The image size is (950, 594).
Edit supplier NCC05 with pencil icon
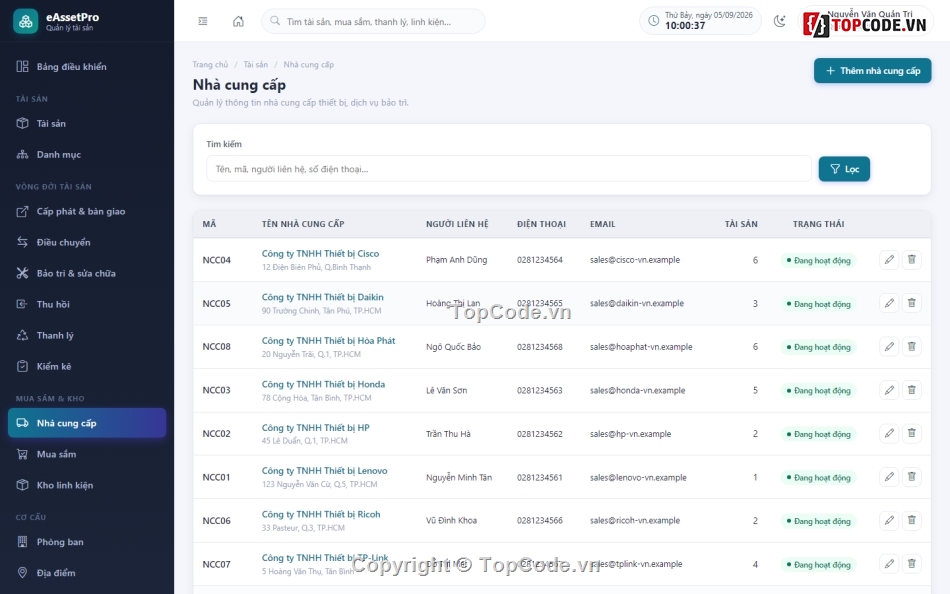(x=889, y=303)
